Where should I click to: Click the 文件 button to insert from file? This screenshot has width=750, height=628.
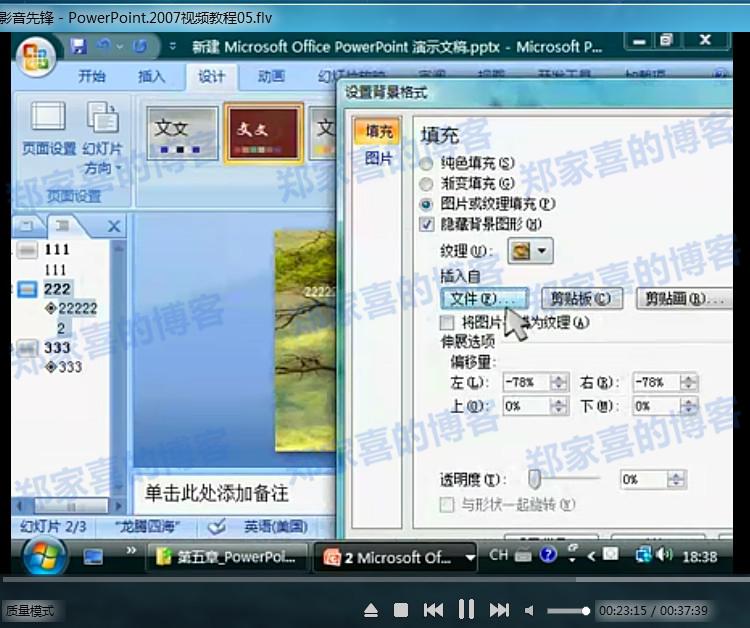(x=484, y=299)
